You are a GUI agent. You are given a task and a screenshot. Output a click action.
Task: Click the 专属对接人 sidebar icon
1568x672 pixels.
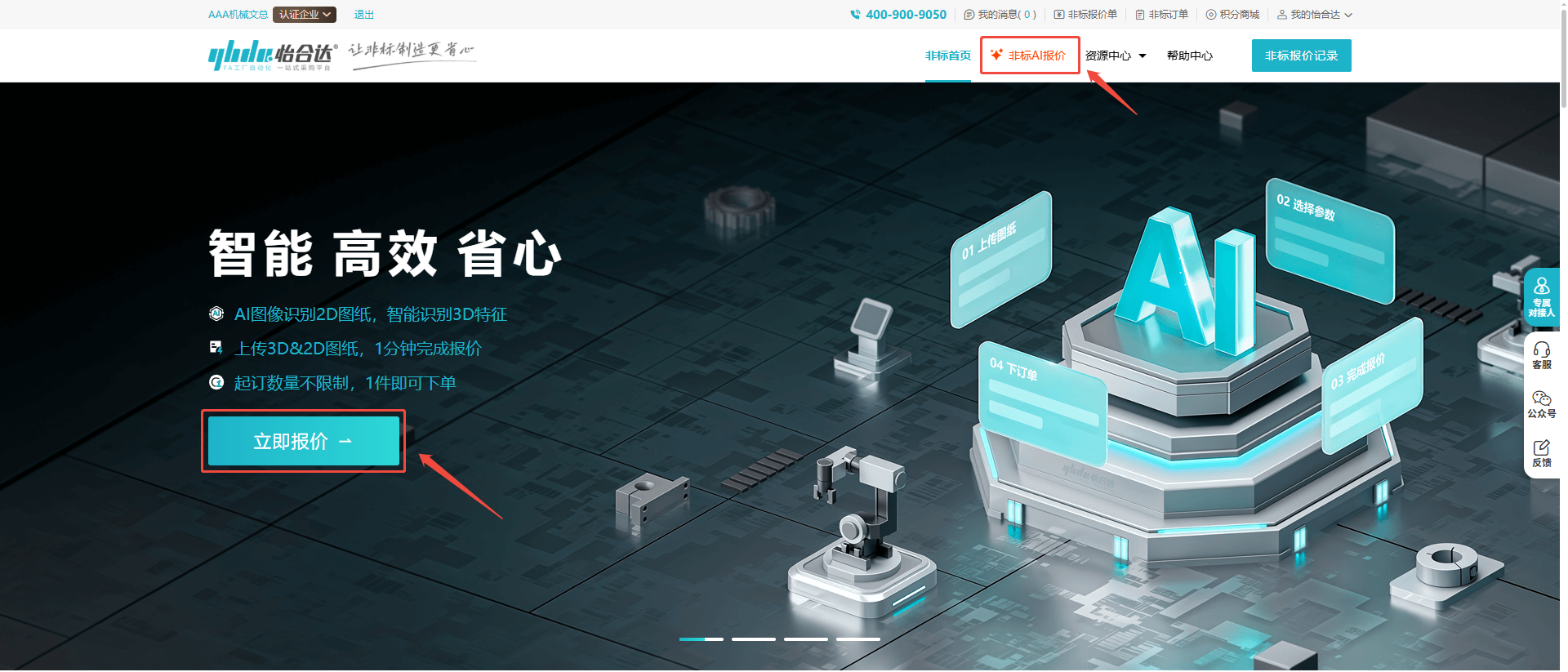[1541, 287]
